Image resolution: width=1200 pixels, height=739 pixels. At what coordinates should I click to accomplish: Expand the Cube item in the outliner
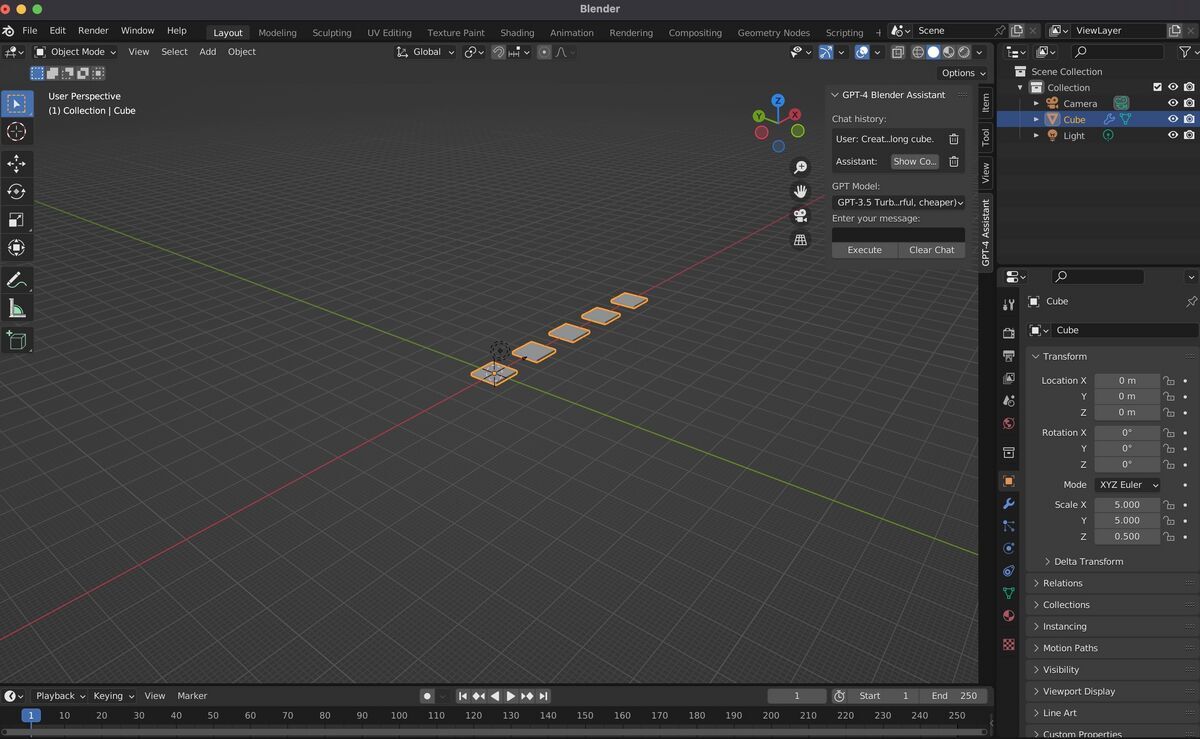(x=1037, y=119)
